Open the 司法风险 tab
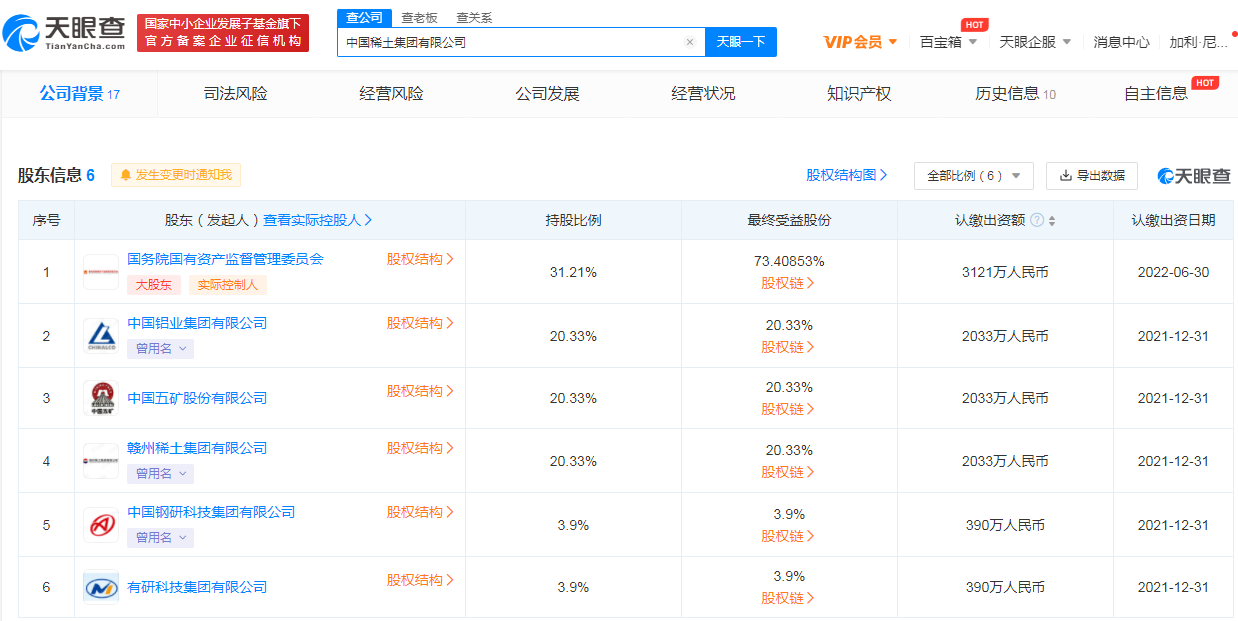Image resolution: width=1238 pixels, height=621 pixels. pos(235,94)
